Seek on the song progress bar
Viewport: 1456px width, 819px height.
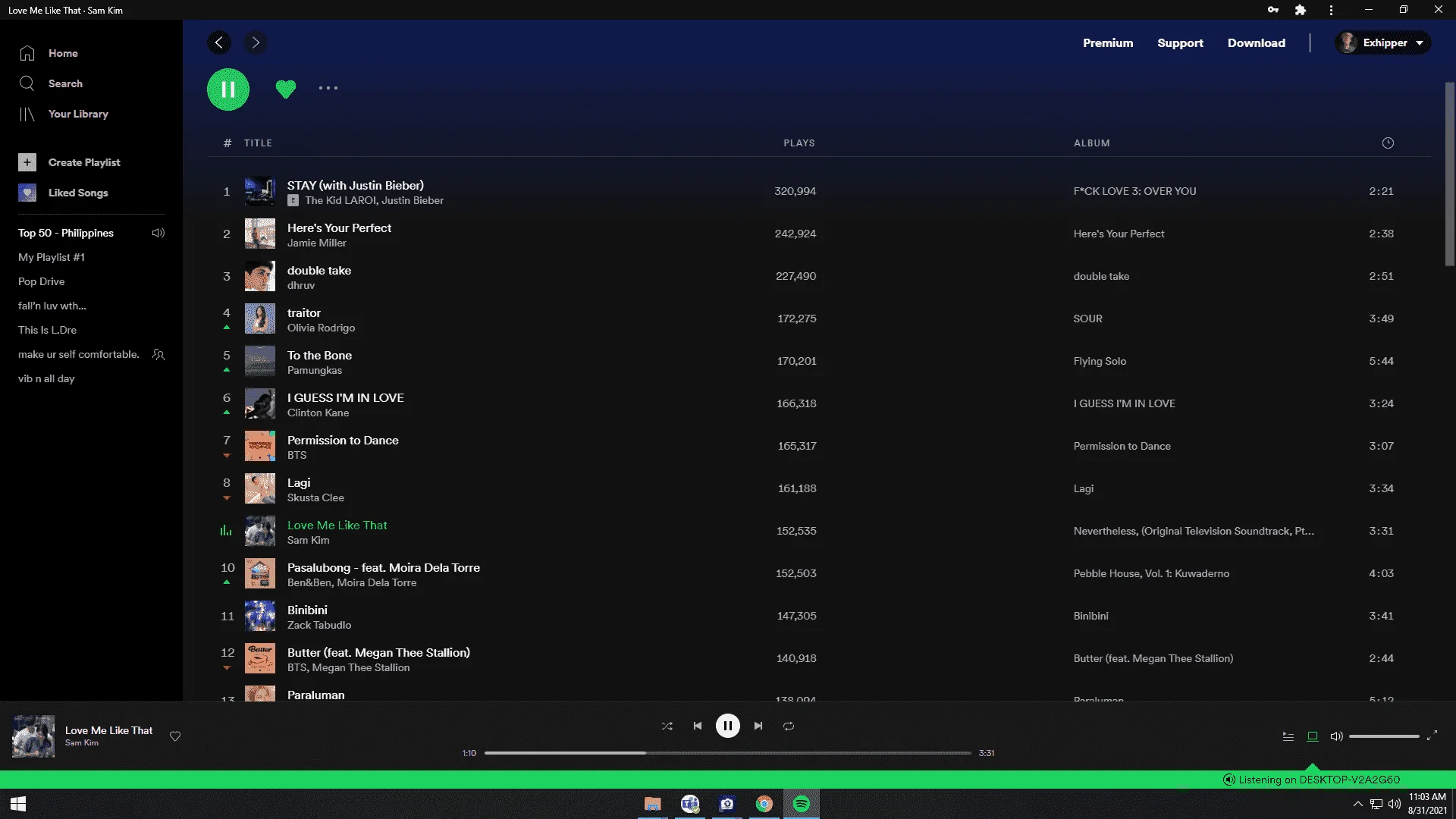[x=728, y=753]
